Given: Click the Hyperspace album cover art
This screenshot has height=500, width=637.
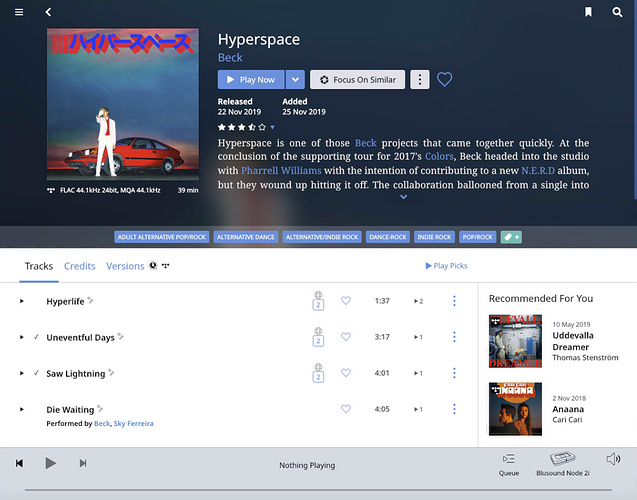Looking at the screenshot, I should coord(123,104).
